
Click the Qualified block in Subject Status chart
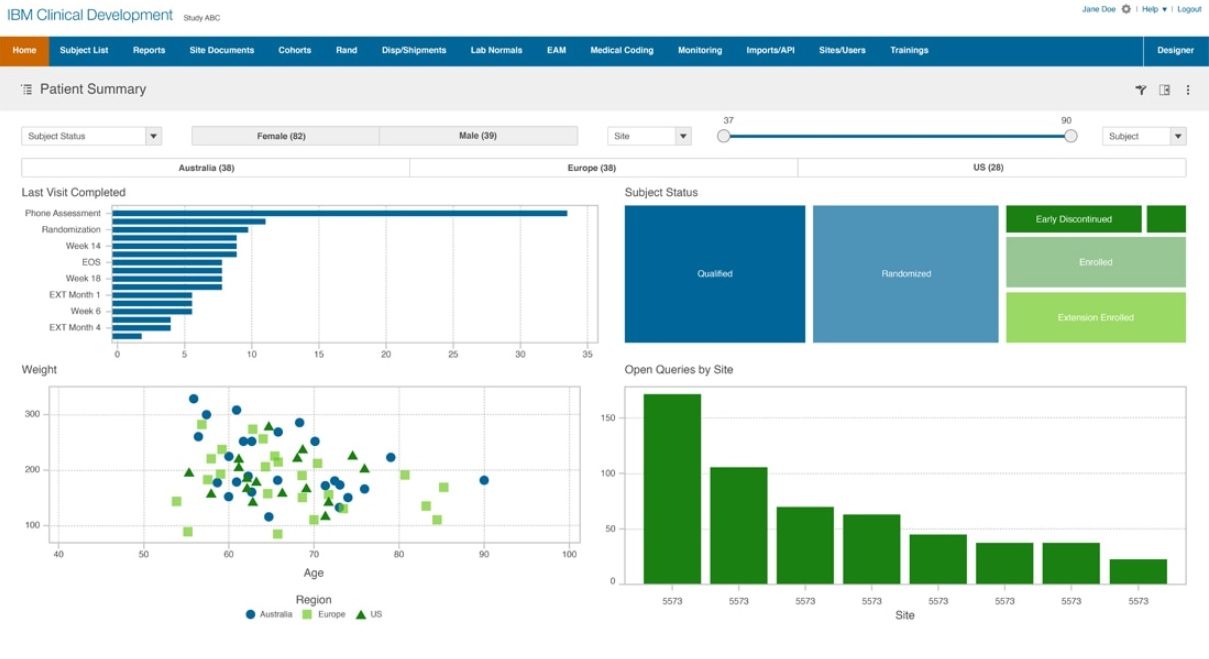tap(713, 273)
